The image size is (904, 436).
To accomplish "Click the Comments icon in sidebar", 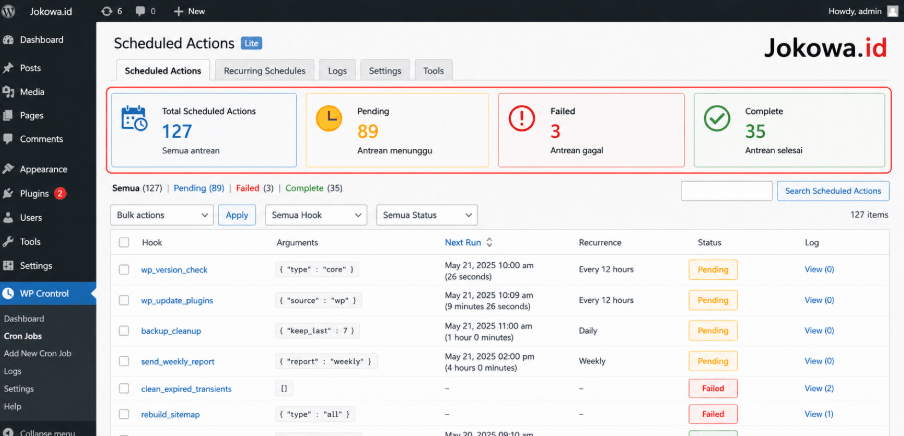I will [8, 139].
